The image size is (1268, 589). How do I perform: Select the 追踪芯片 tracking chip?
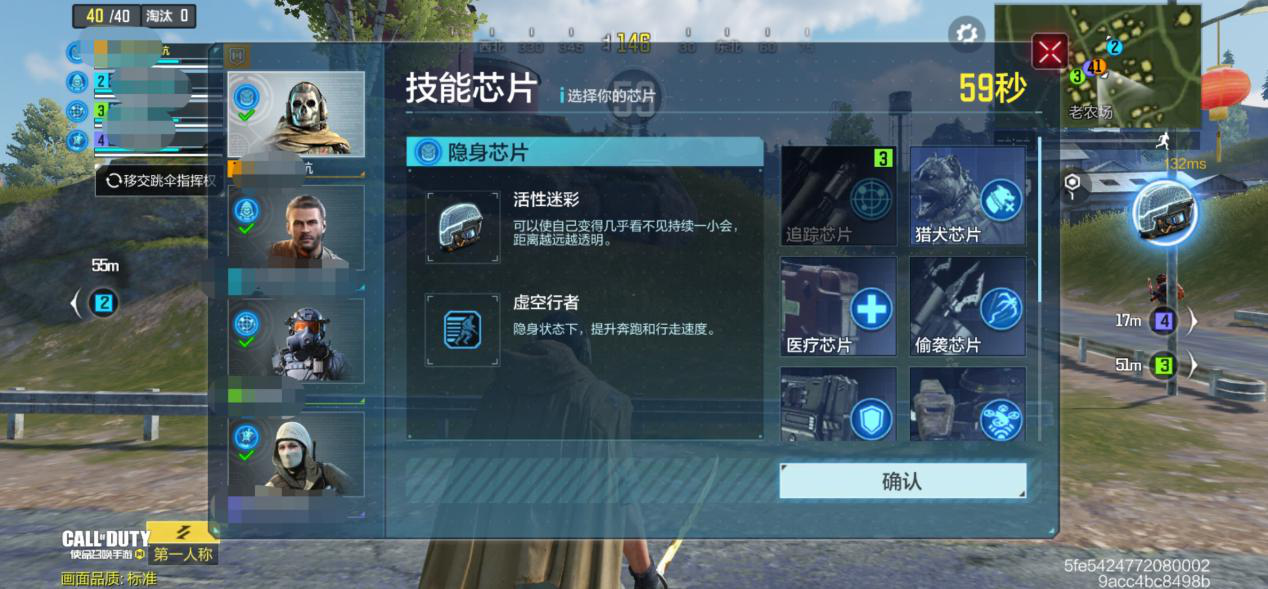(838, 196)
